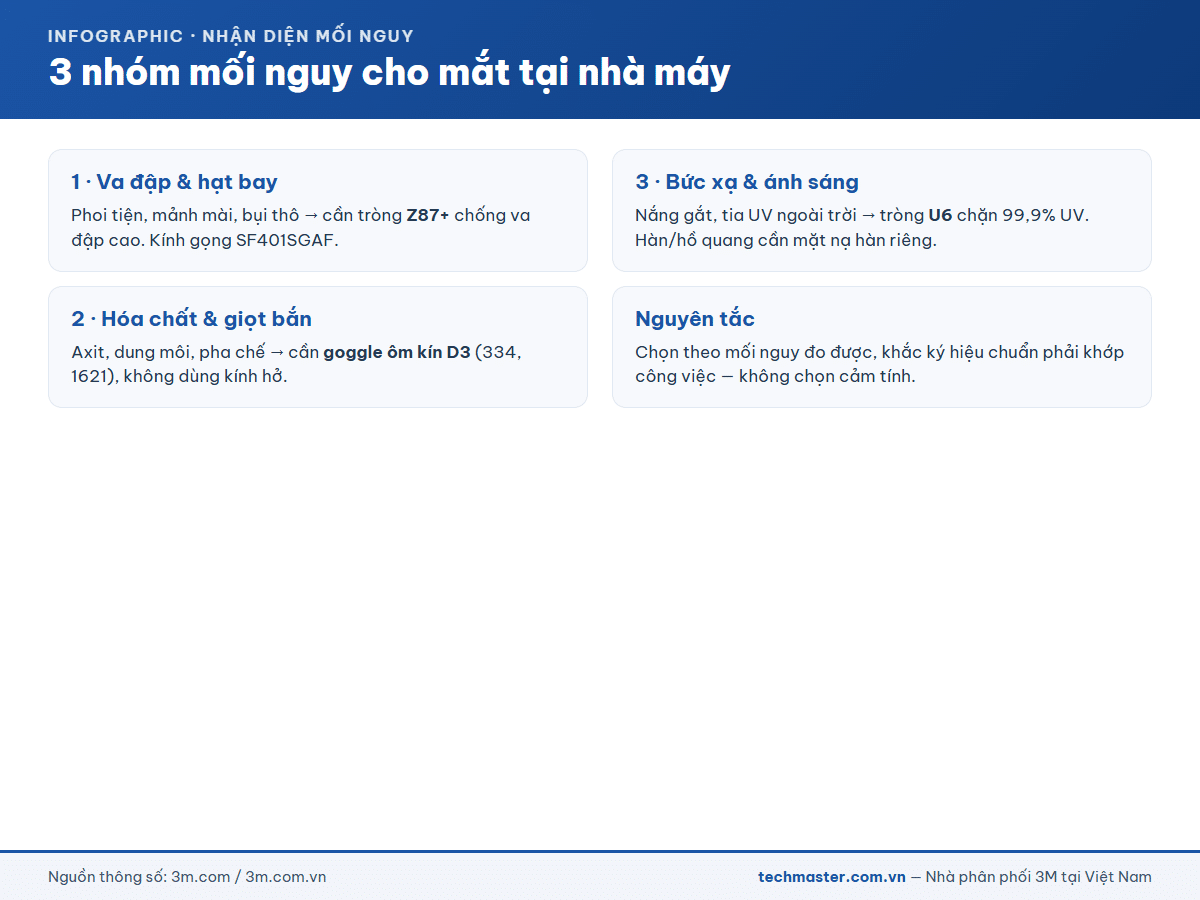
Task: Select the product code "SF401SGAF"
Action: click(287, 241)
